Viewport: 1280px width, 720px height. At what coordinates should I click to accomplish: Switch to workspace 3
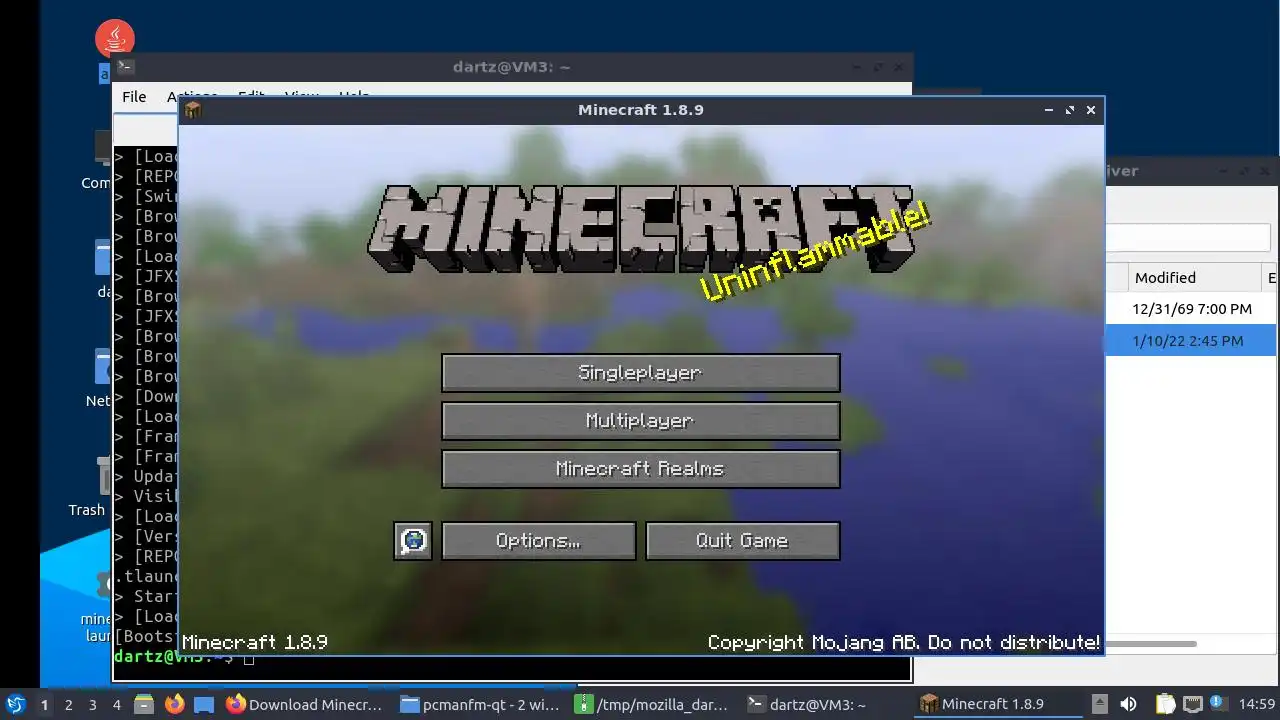(92, 705)
